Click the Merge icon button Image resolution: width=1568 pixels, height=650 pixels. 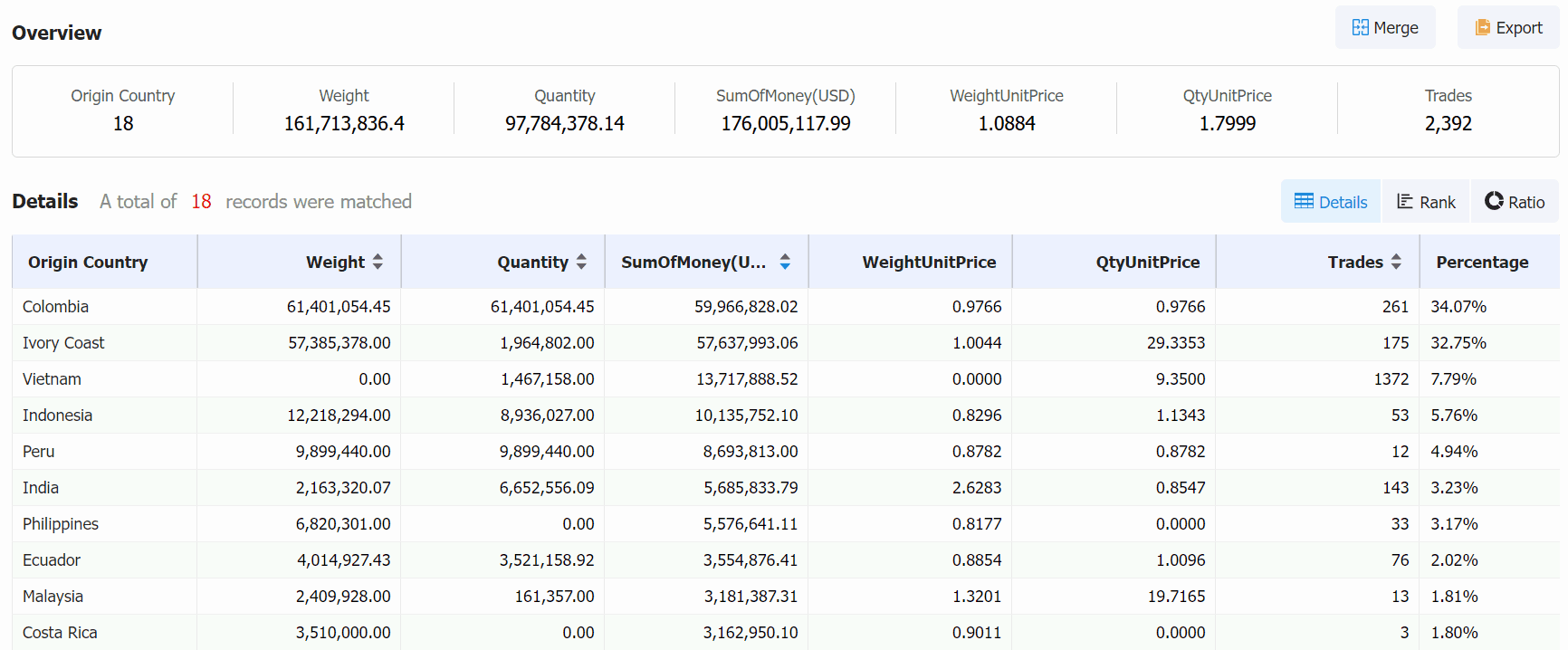[1360, 27]
